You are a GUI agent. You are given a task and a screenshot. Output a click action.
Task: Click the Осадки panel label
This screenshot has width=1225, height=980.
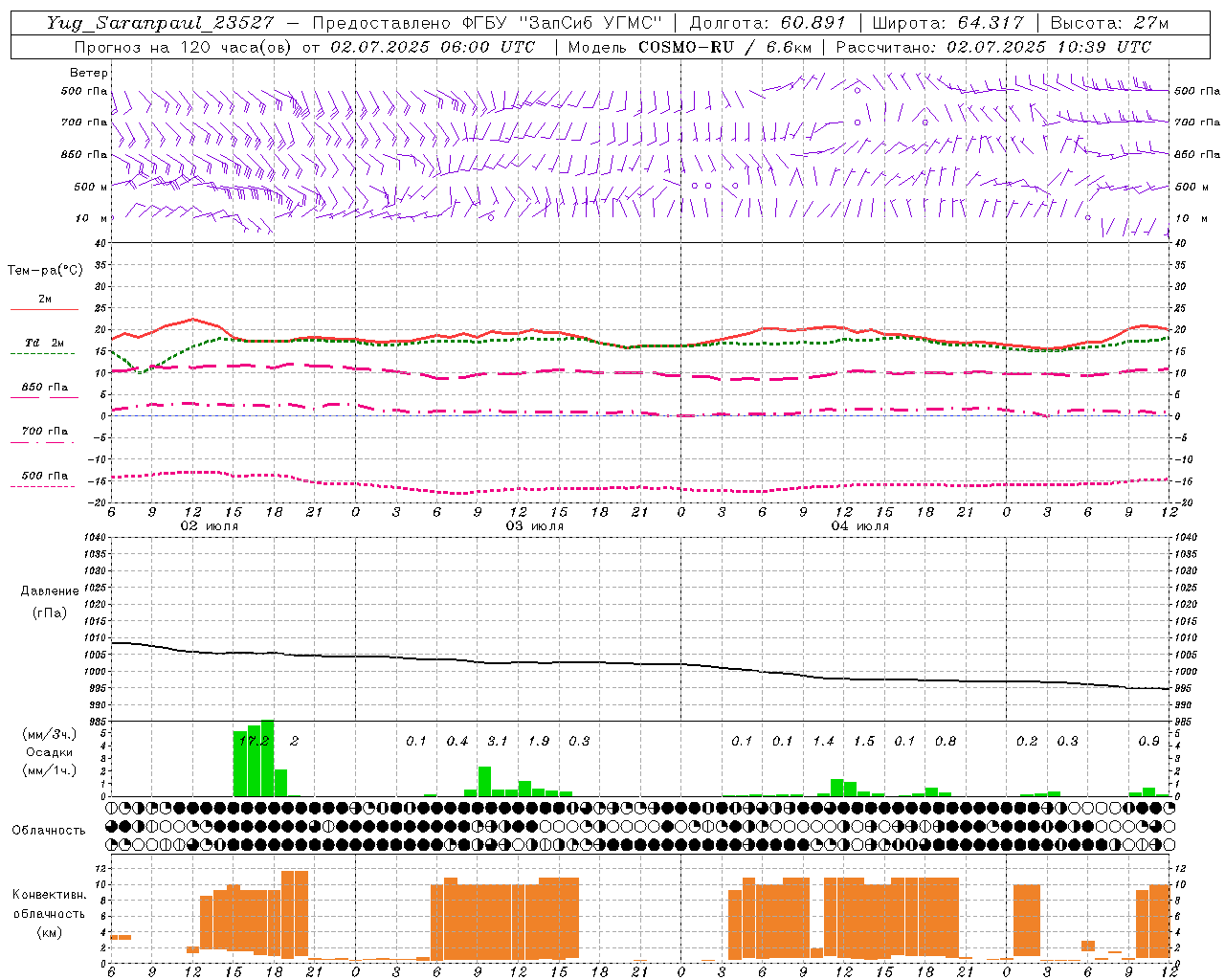[49, 752]
